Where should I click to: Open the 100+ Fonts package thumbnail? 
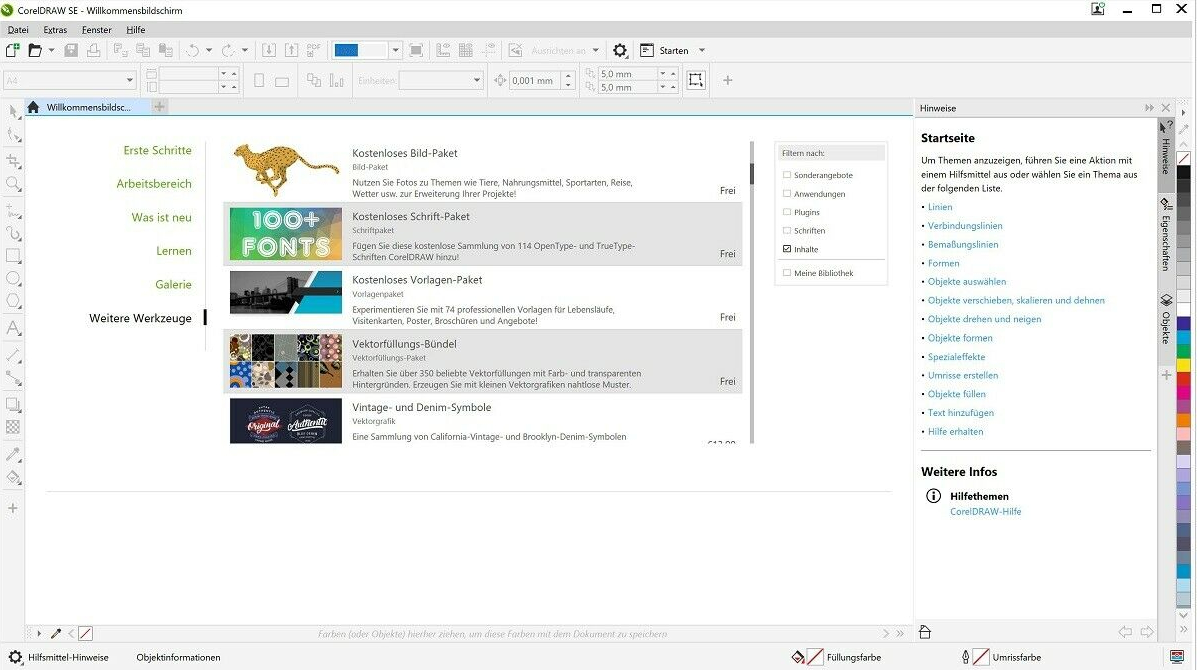(x=286, y=234)
